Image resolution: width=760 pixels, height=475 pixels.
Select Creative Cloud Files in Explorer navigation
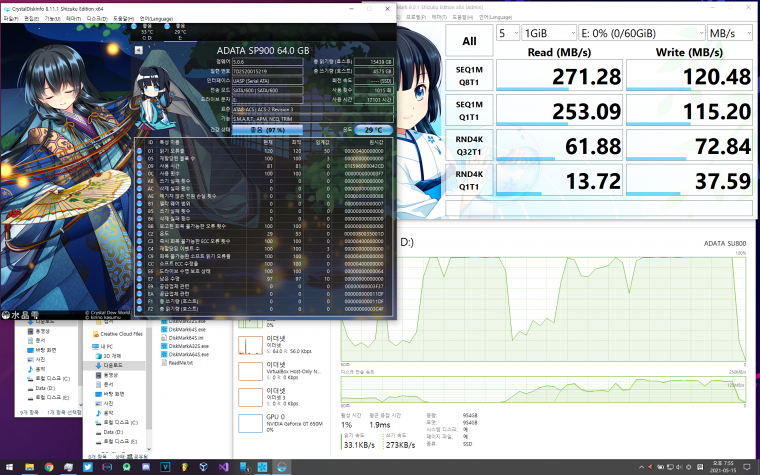click(x=117, y=334)
